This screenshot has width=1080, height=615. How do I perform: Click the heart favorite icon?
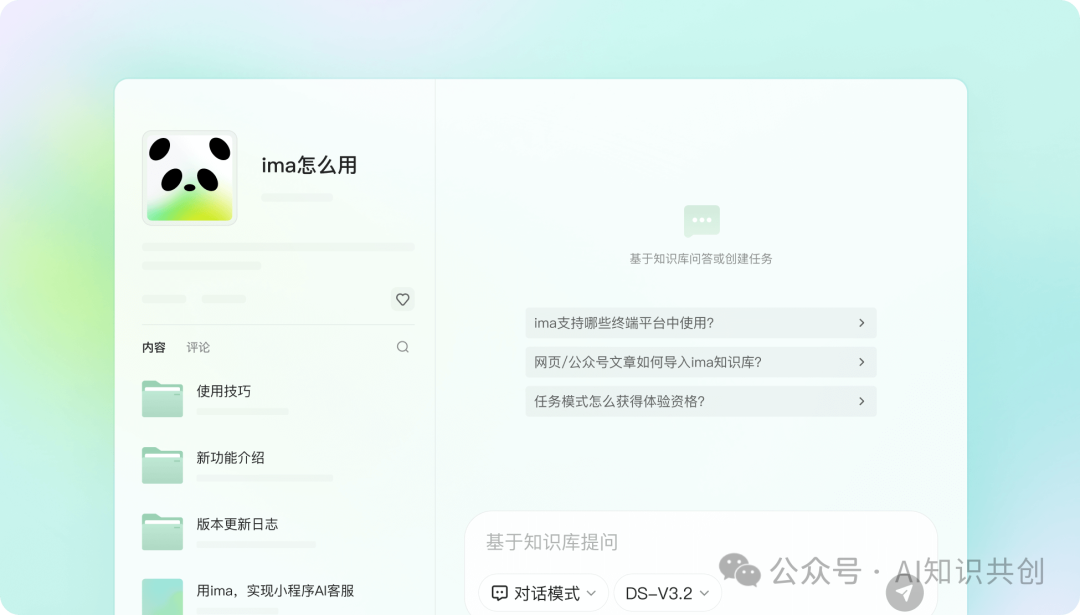[402, 300]
